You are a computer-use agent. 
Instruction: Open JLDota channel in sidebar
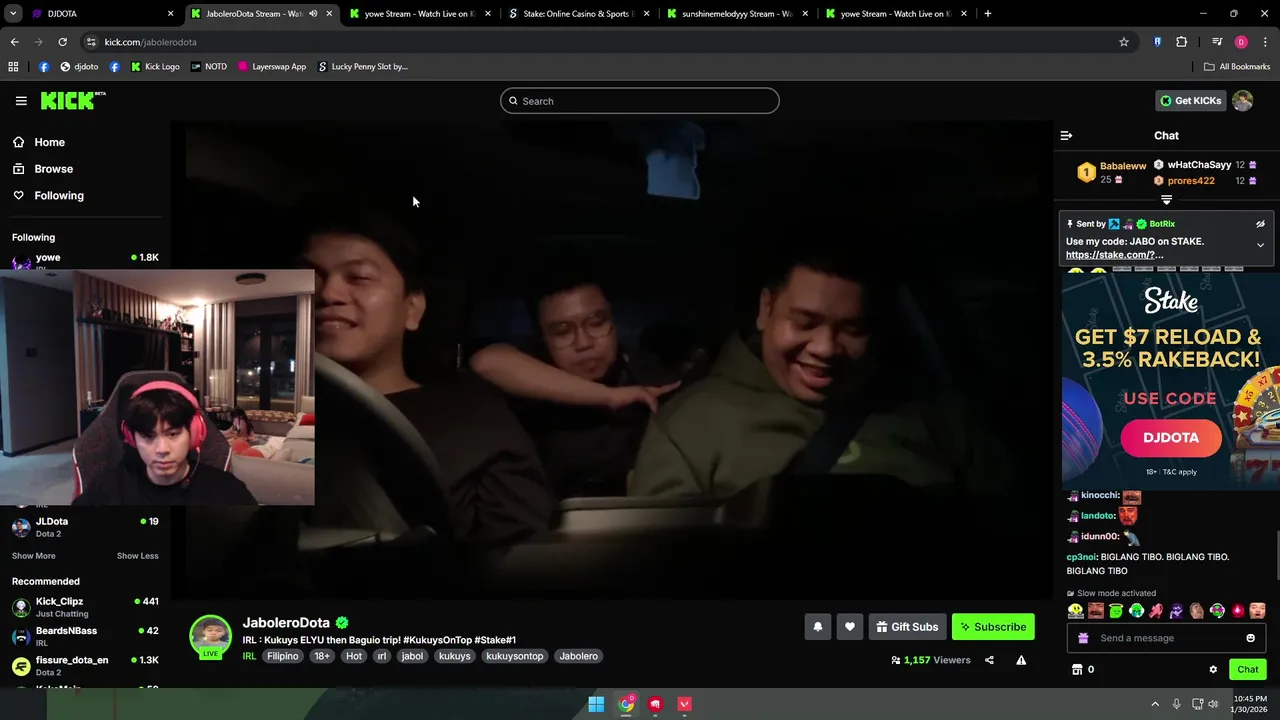tap(52, 521)
